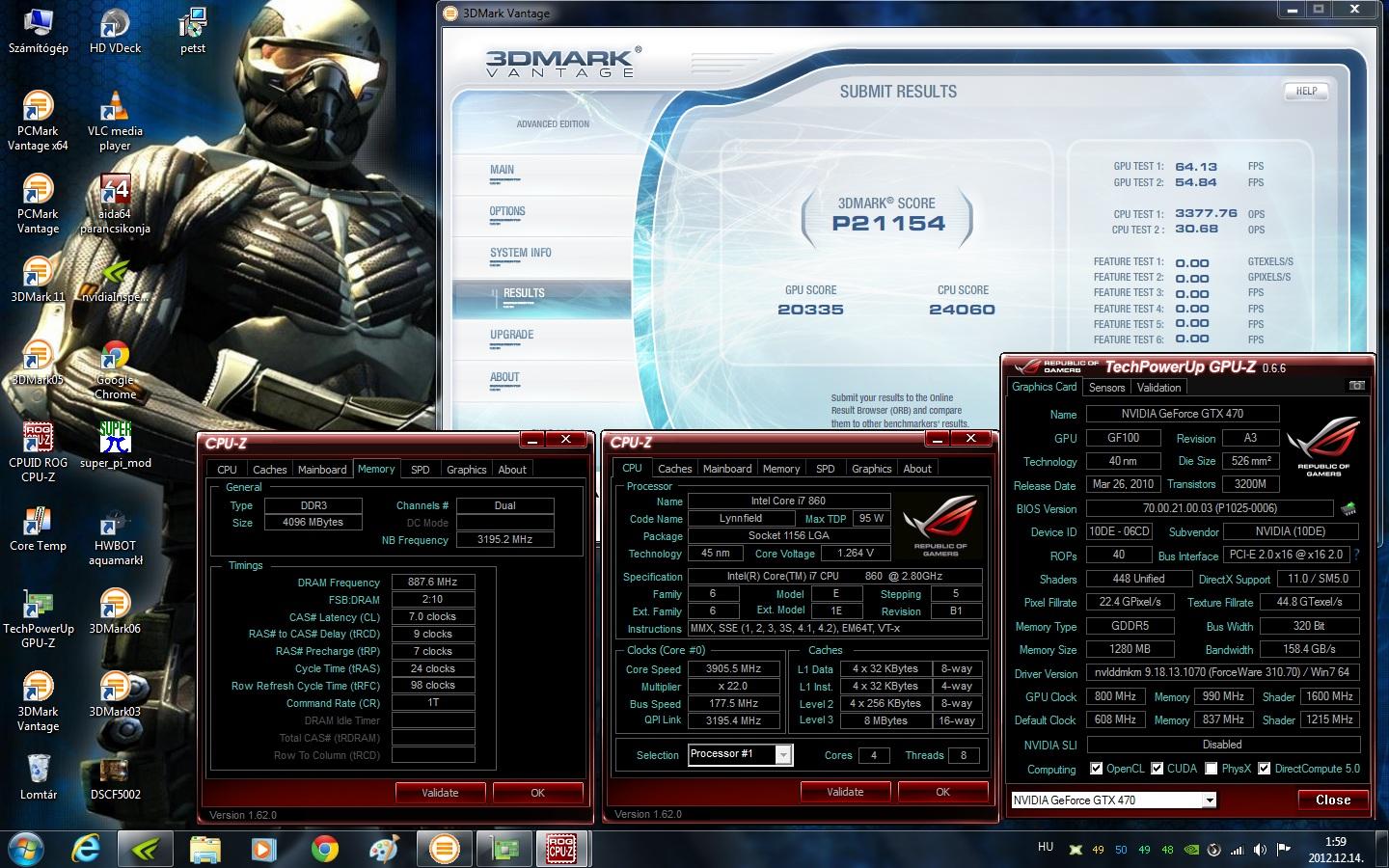1389x868 pixels.
Task: Open the petst desktop icon
Action: coord(193,31)
